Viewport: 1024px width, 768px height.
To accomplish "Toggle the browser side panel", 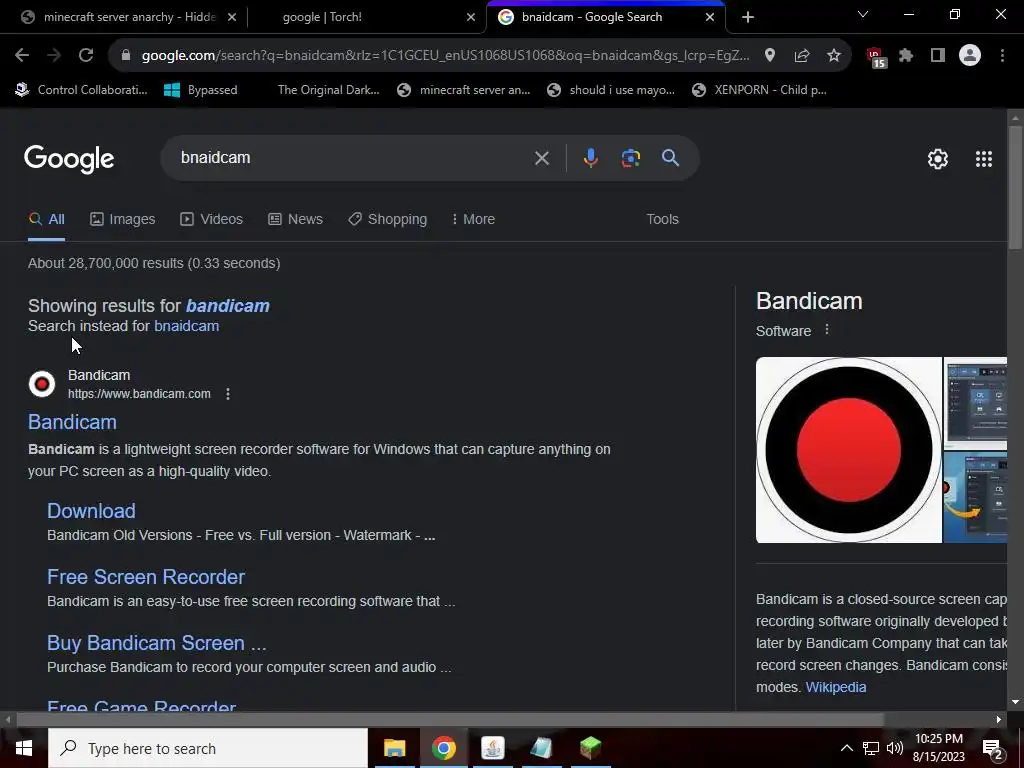I will click(938, 56).
